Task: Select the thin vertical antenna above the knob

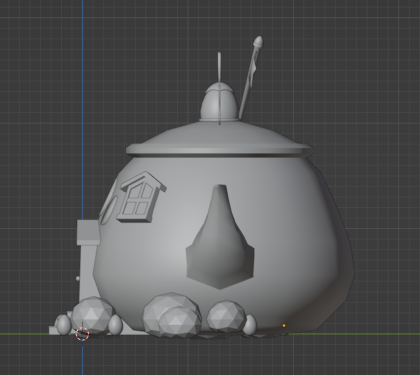Action: pyautogui.click(x=219, y=68)
